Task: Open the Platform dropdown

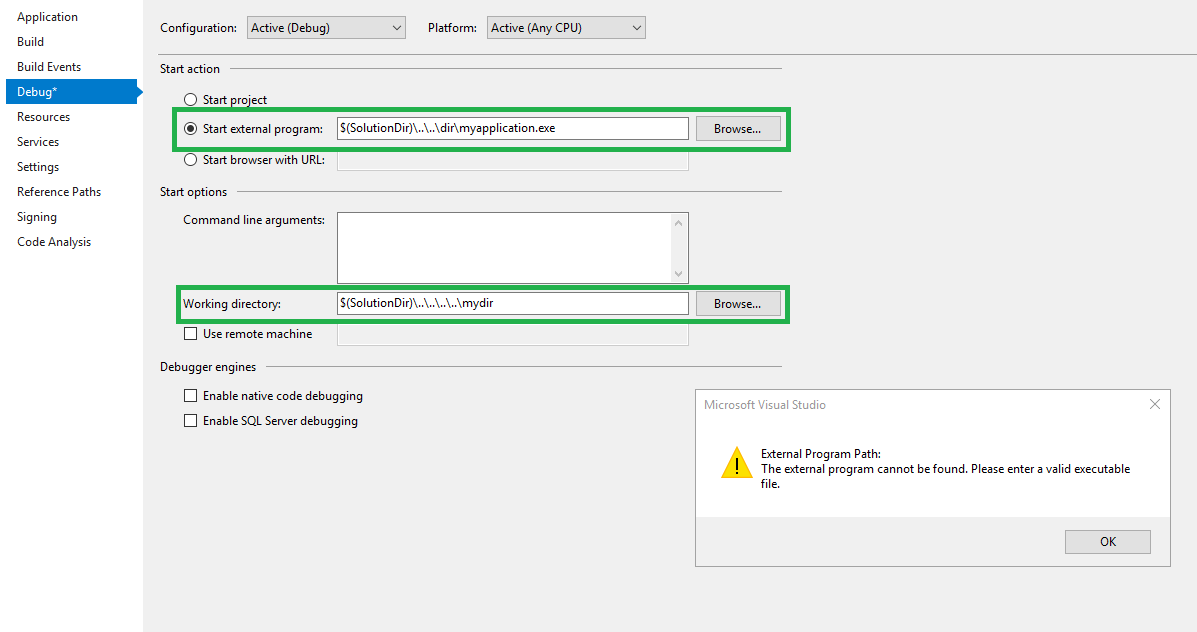Action: [565, 28]
